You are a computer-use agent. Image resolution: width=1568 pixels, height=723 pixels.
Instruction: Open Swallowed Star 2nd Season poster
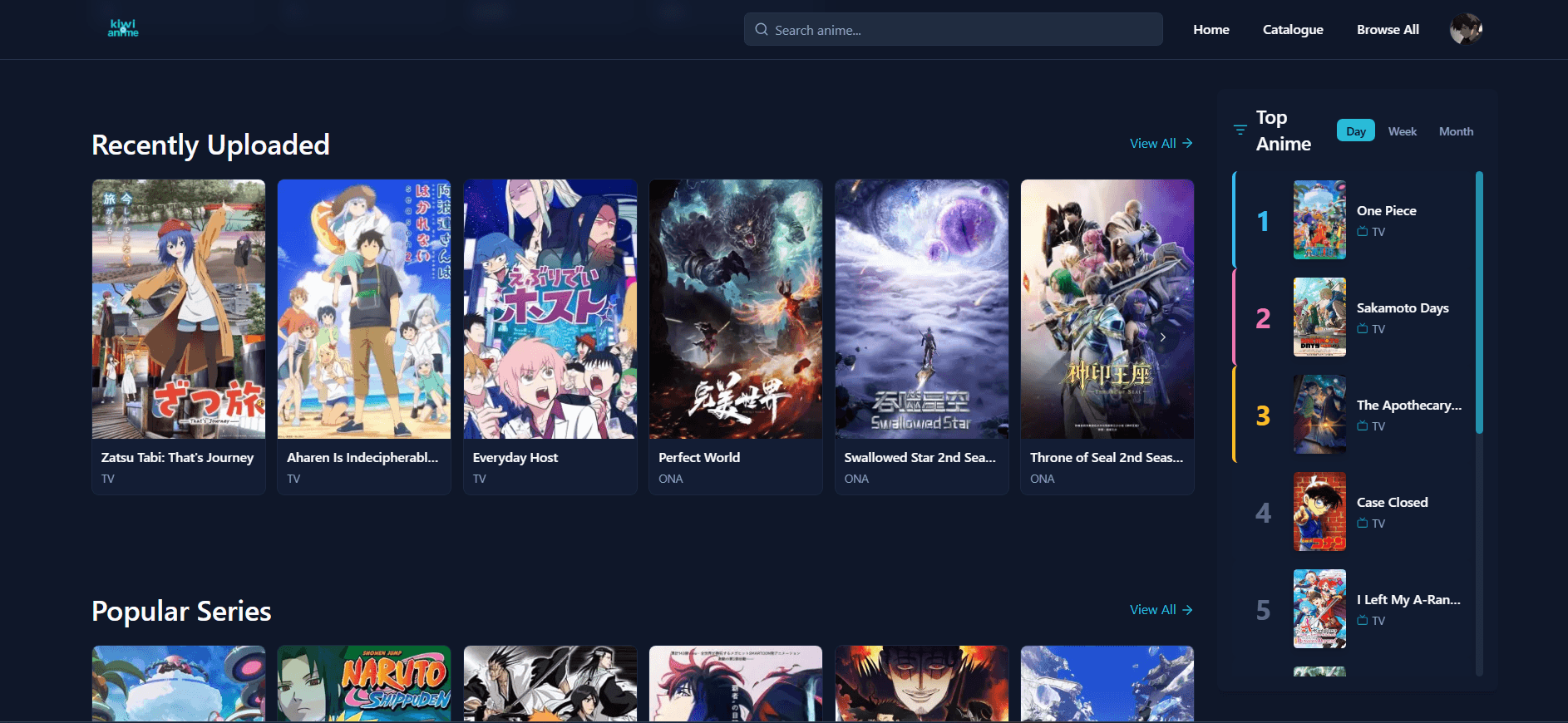(x=922, y=309)
